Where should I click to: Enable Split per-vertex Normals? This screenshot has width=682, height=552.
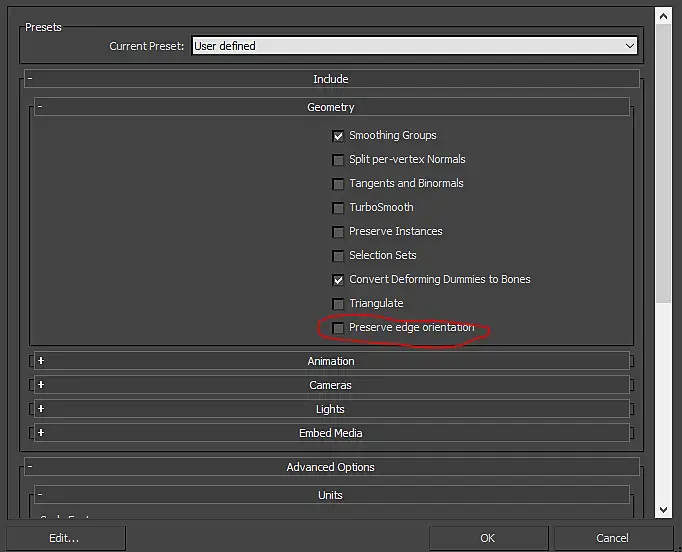(x=338, y=160)
